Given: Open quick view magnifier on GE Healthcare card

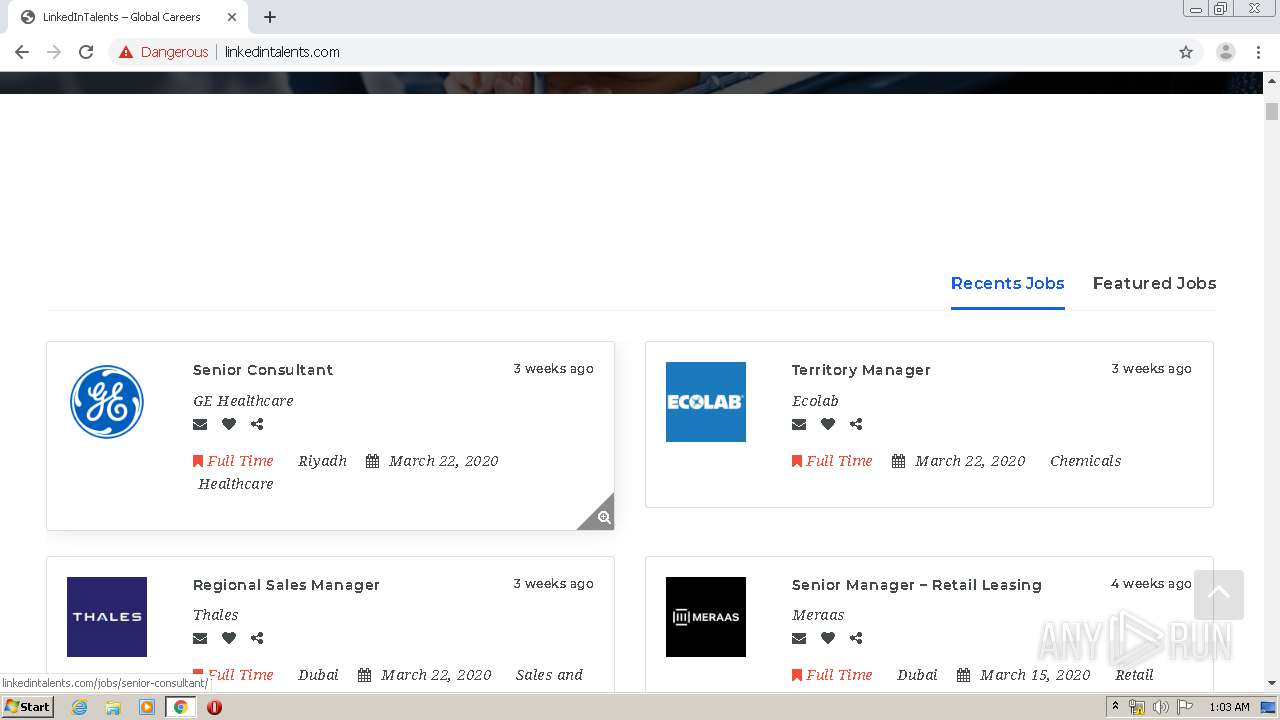Looking at the screenshot, I should pyautogui.click(x=603, y=517).
